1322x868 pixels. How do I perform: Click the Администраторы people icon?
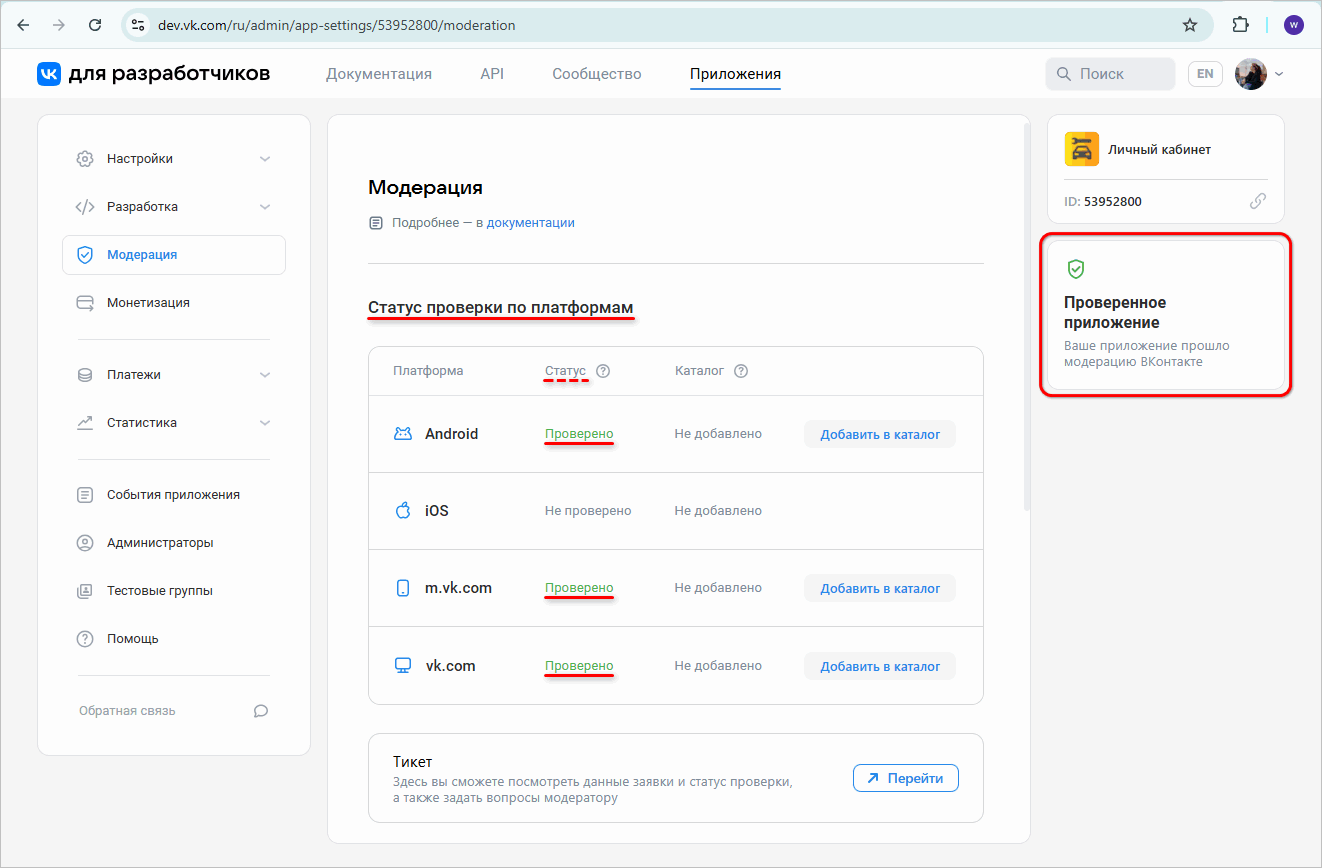click(85, 542)
